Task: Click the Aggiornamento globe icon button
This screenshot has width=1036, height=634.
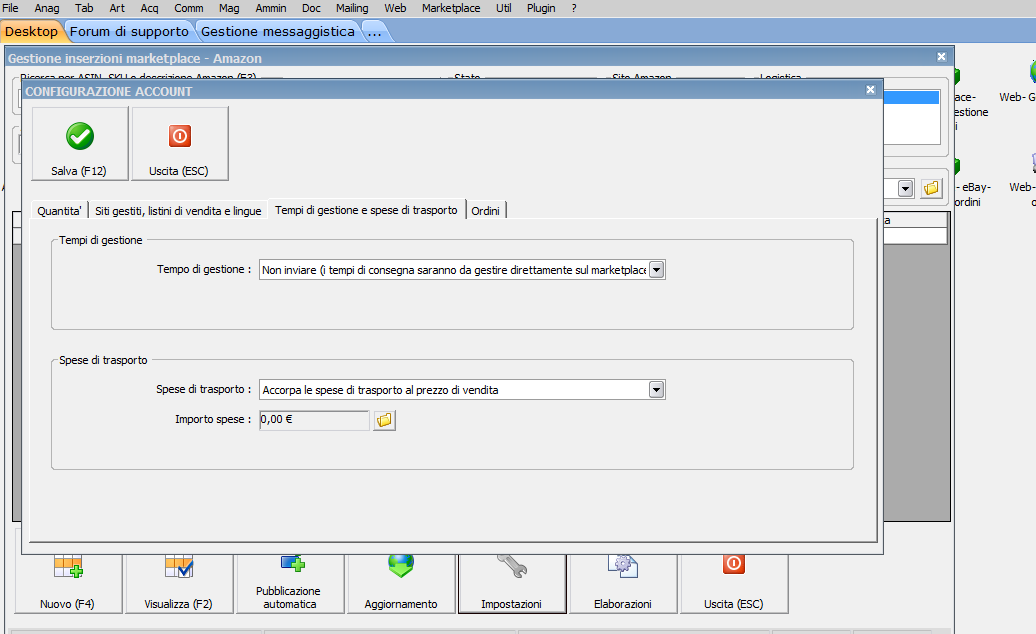Action: click(x=401, y=584)
